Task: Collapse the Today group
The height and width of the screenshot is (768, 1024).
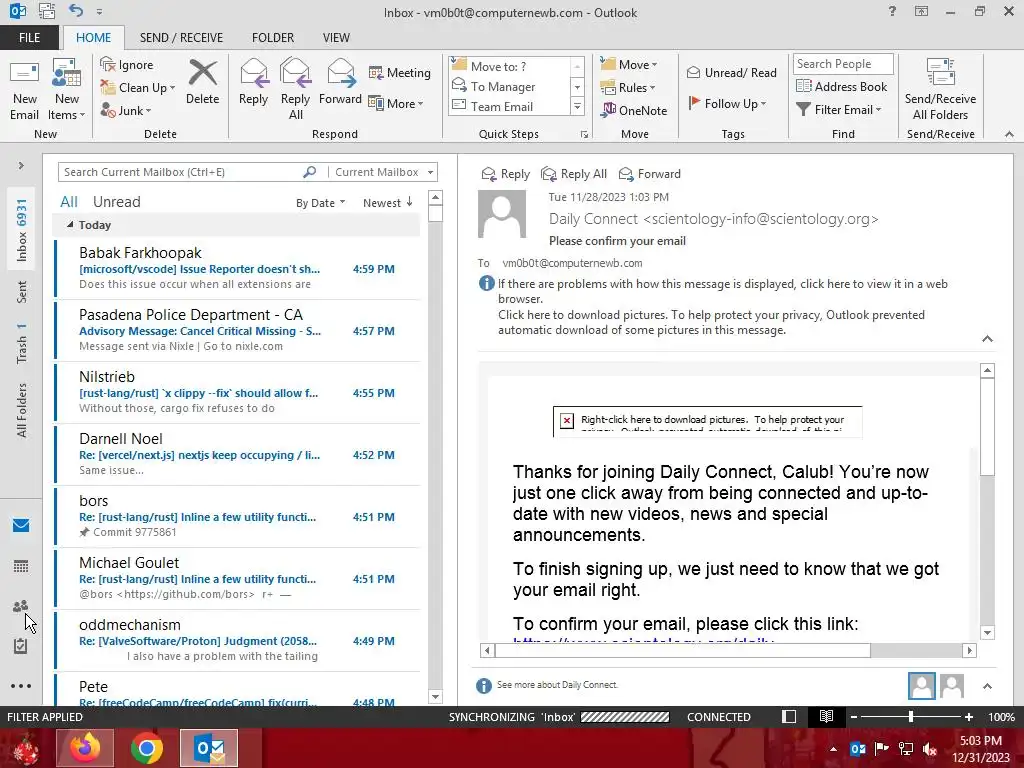Action: [x=70, y=225]
